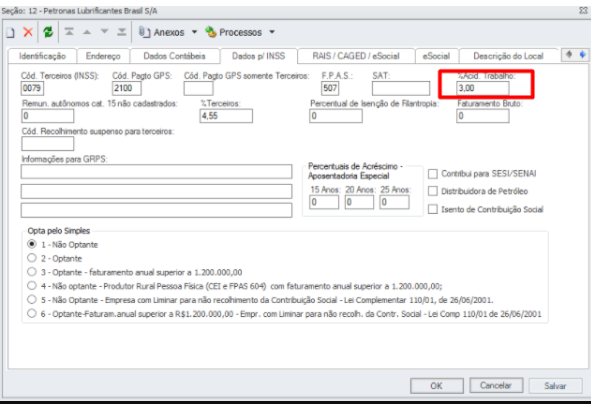Click the green refresh arrows icon
The image size is (591, 404).
coord(48,32)
